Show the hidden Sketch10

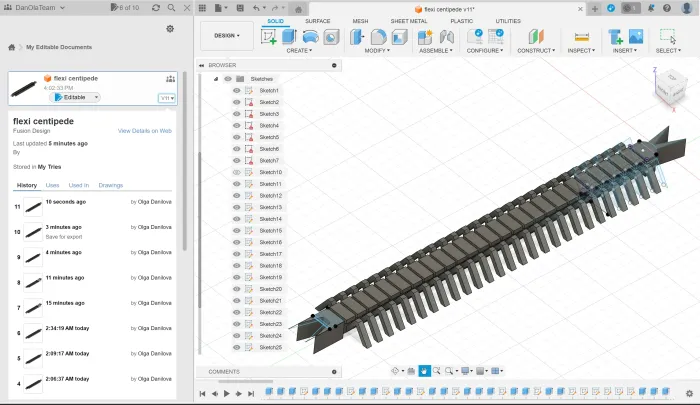click(237, 172)
